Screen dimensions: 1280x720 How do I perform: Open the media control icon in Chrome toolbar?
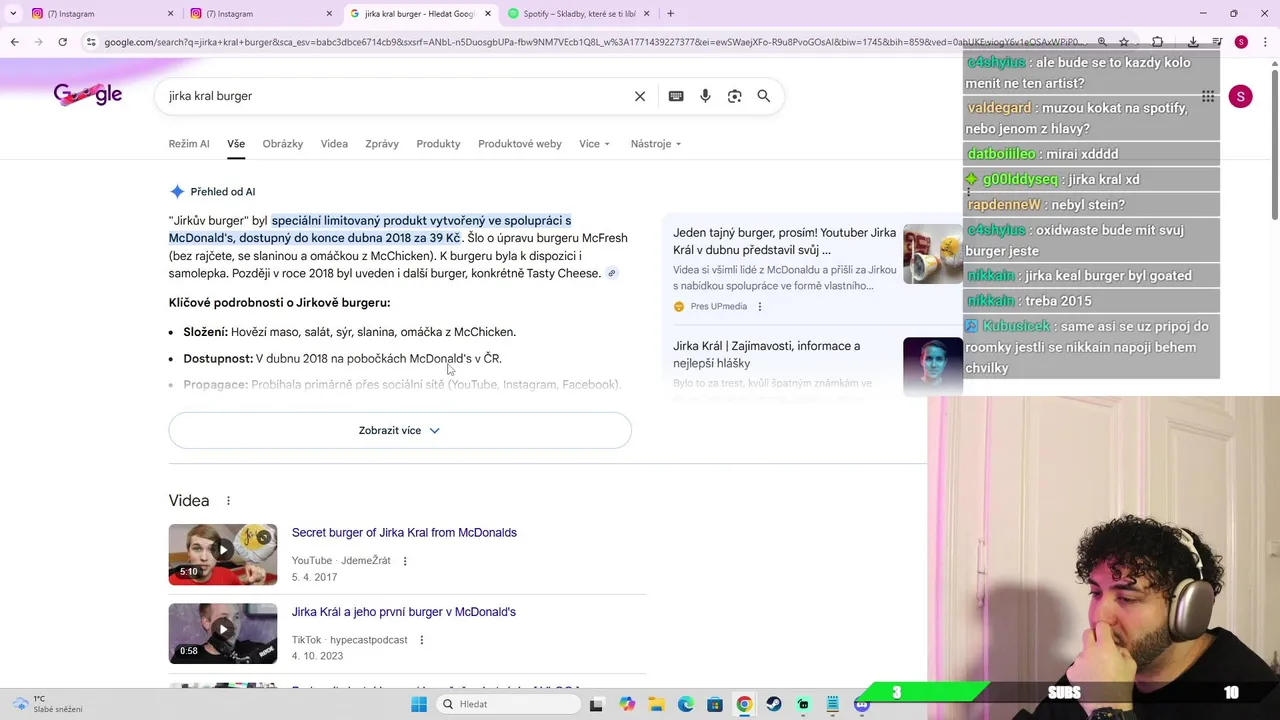click(1217, 42)
